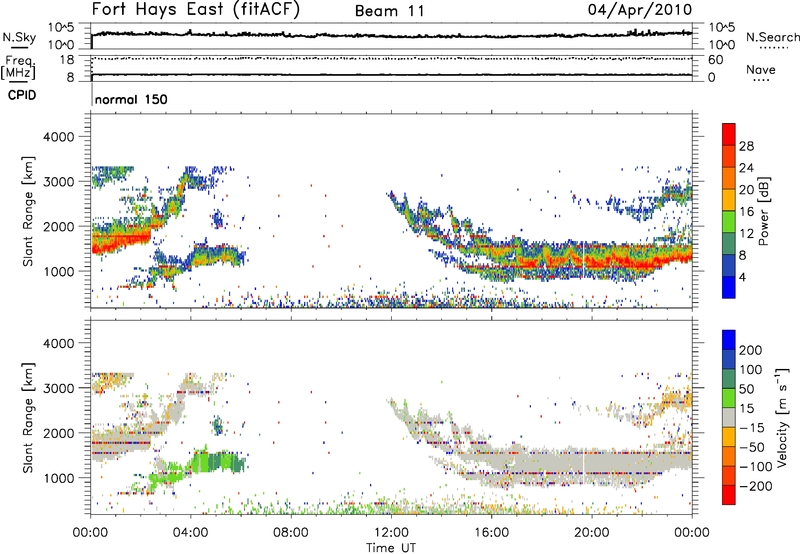The width and height of the screenshot is (800, 554).
Task: Click the '4000' tick on the power panel
Action: (58, 137)
